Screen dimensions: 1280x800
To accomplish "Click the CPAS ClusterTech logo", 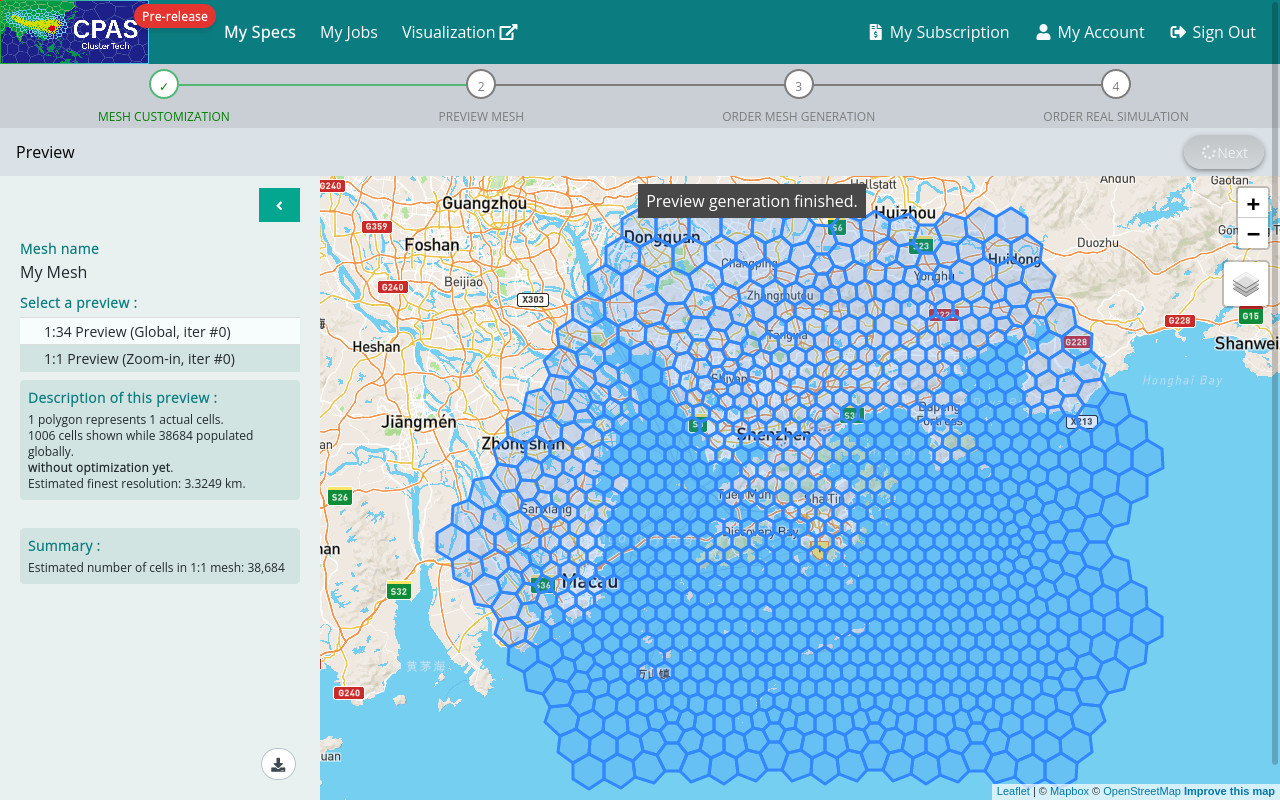I will click(x=75, y=32).
